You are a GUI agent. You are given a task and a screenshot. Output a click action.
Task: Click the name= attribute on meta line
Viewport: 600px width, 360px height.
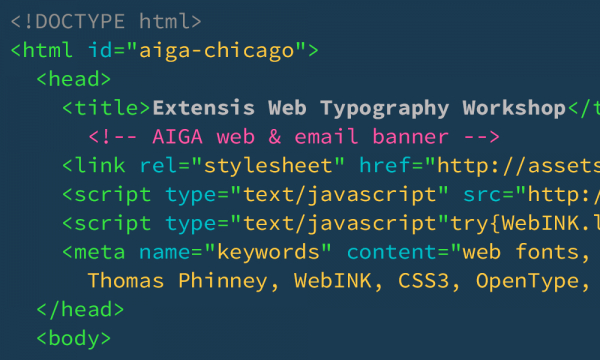click(x=171, y=252)
